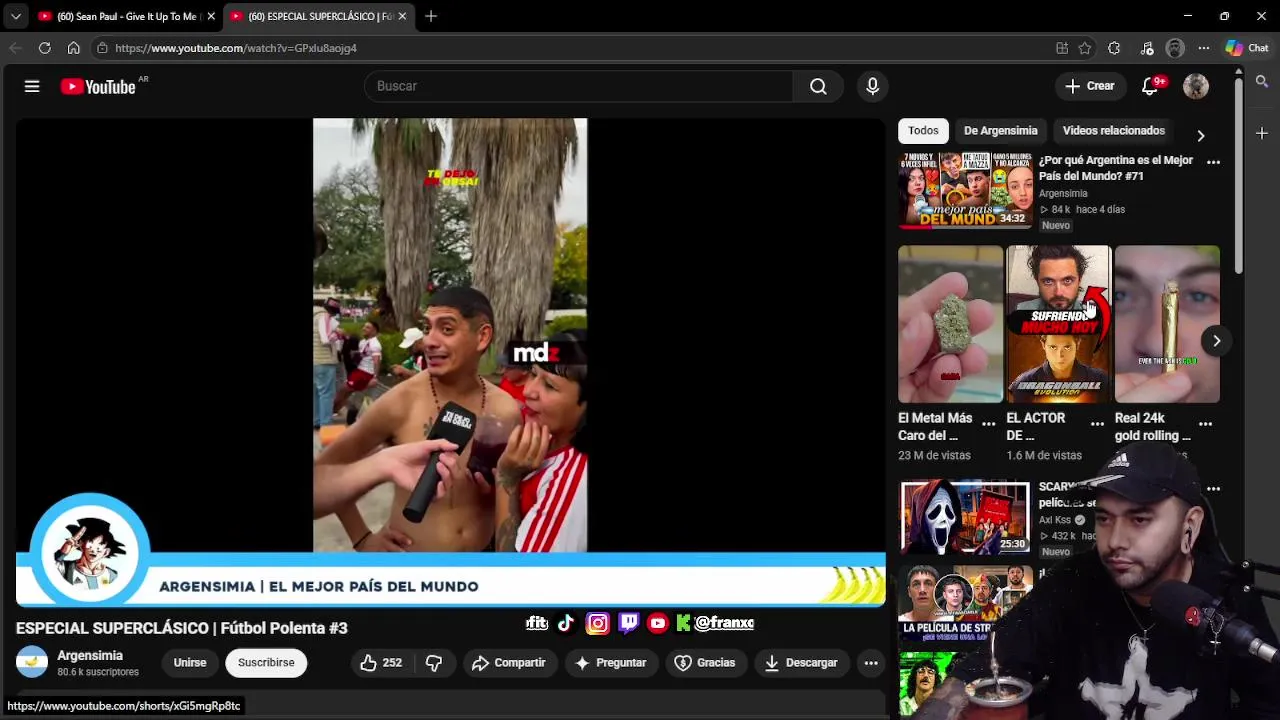Screen dimensions: 1280x720
Task: Click the 'Real 24k gold rolling' title
Action: point(1153,427)
